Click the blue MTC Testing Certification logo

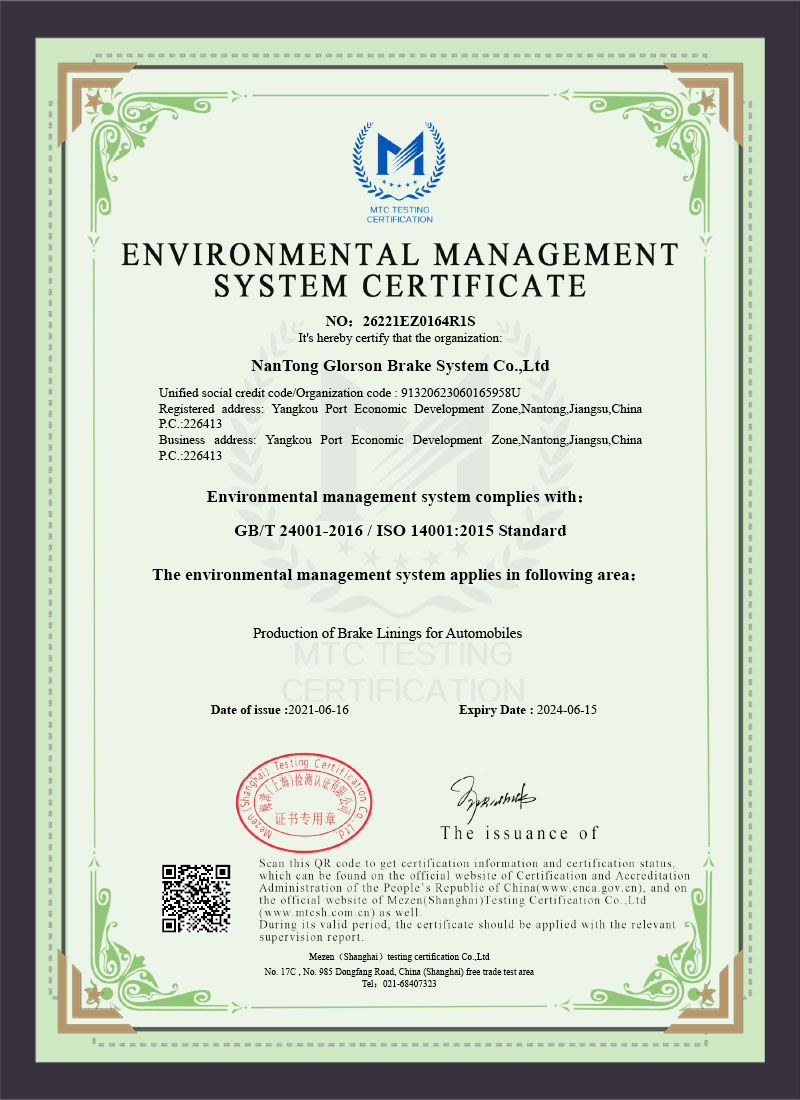pyautogui.click(x=399, y=173)
